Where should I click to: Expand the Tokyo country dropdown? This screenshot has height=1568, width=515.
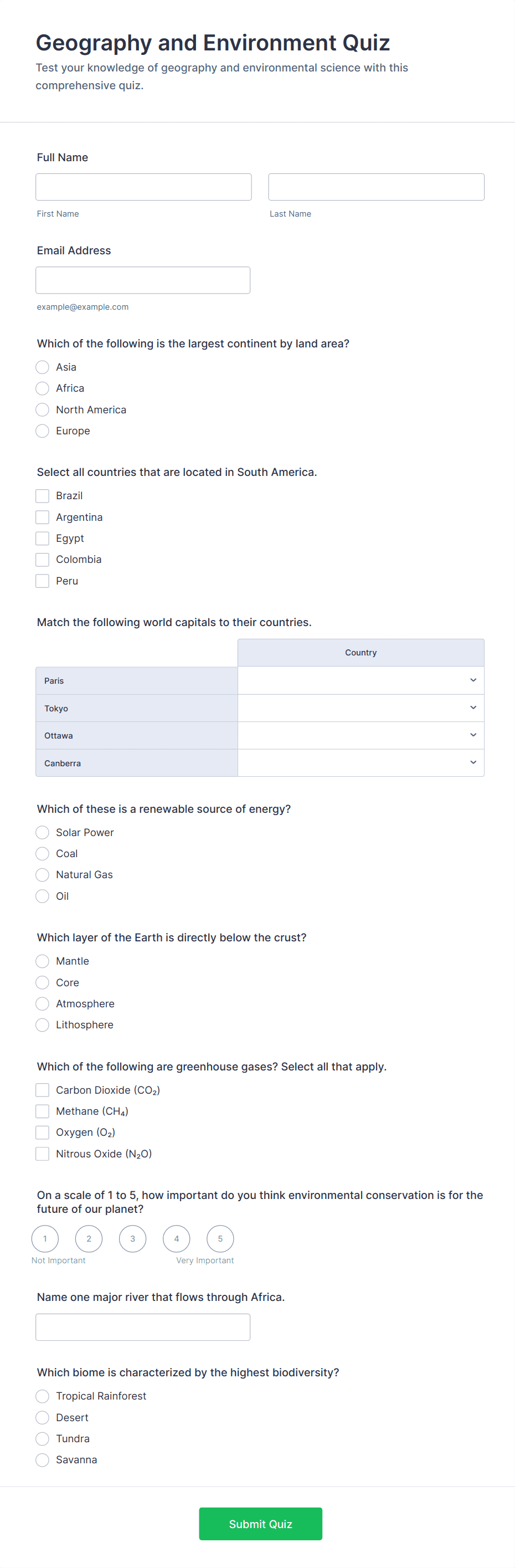coord(360,708)
